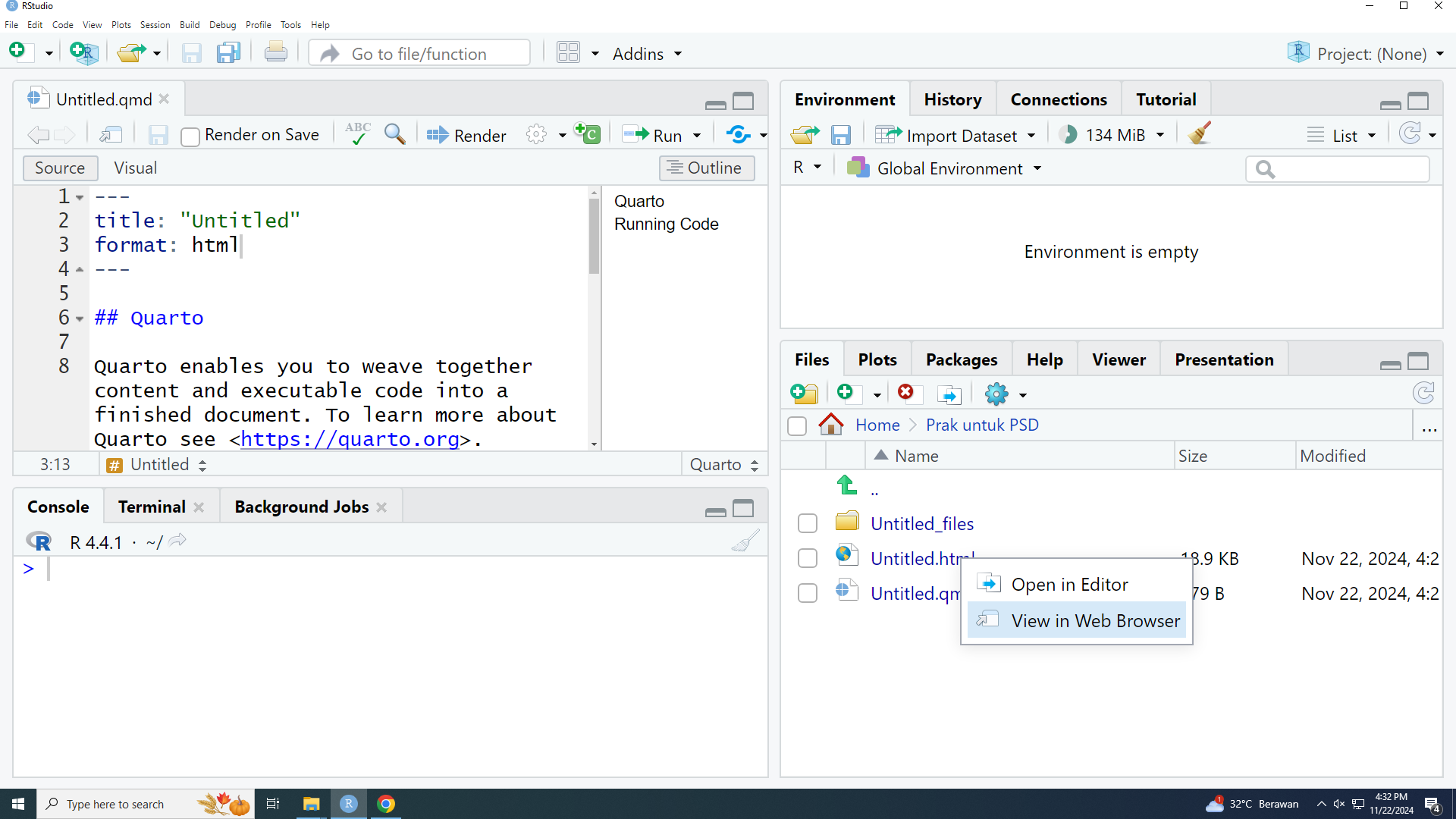Click the spell check ABC icon

click(x=357, y=134)
